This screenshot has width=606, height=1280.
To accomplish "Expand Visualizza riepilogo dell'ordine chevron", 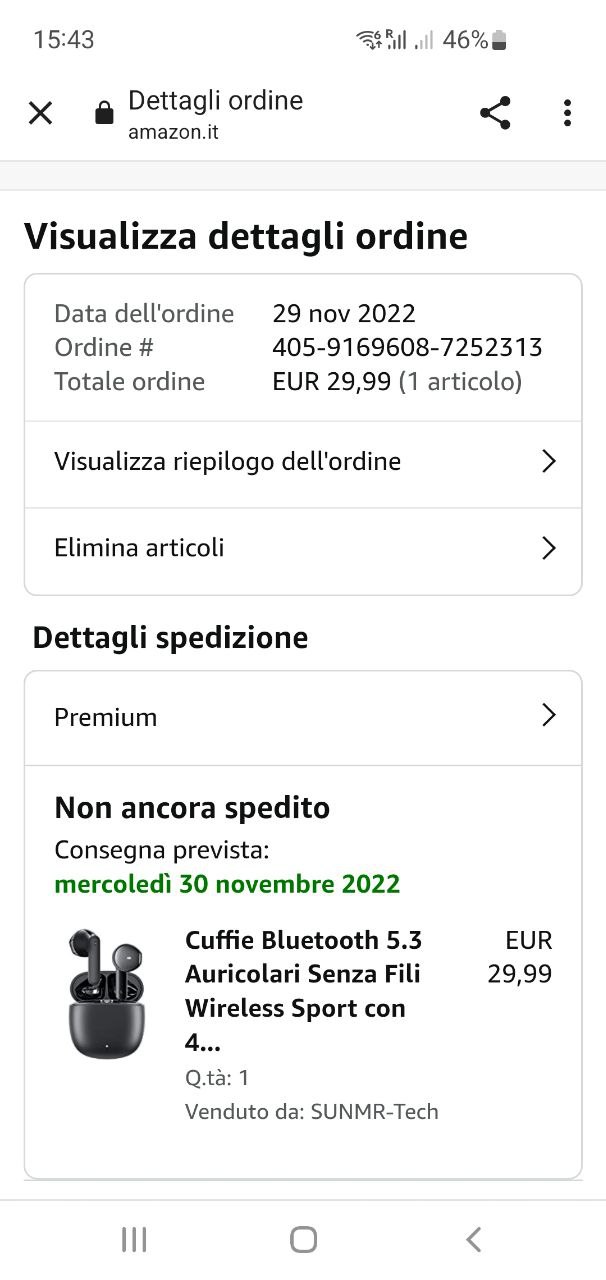I will 548,461.
